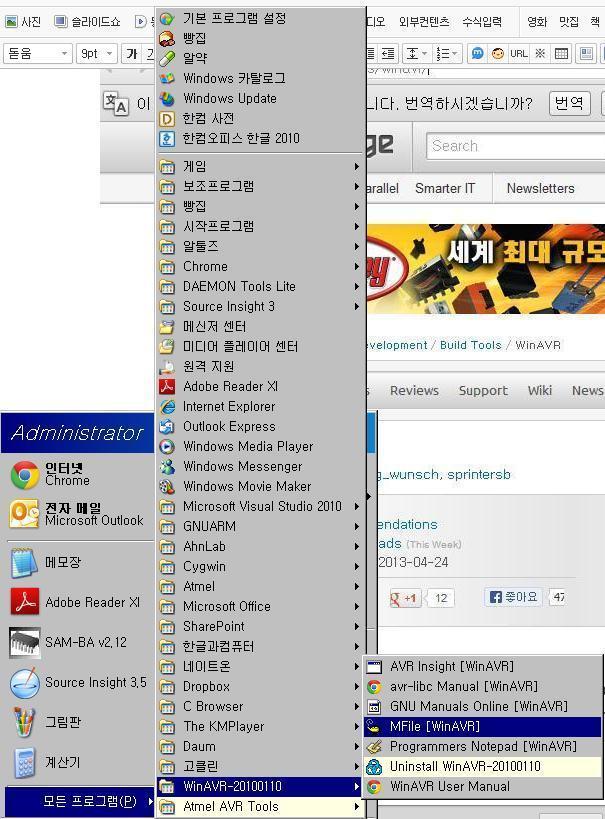Click Facebook 좋아요 button
This screenshot has height=819, width=605.
514,597
